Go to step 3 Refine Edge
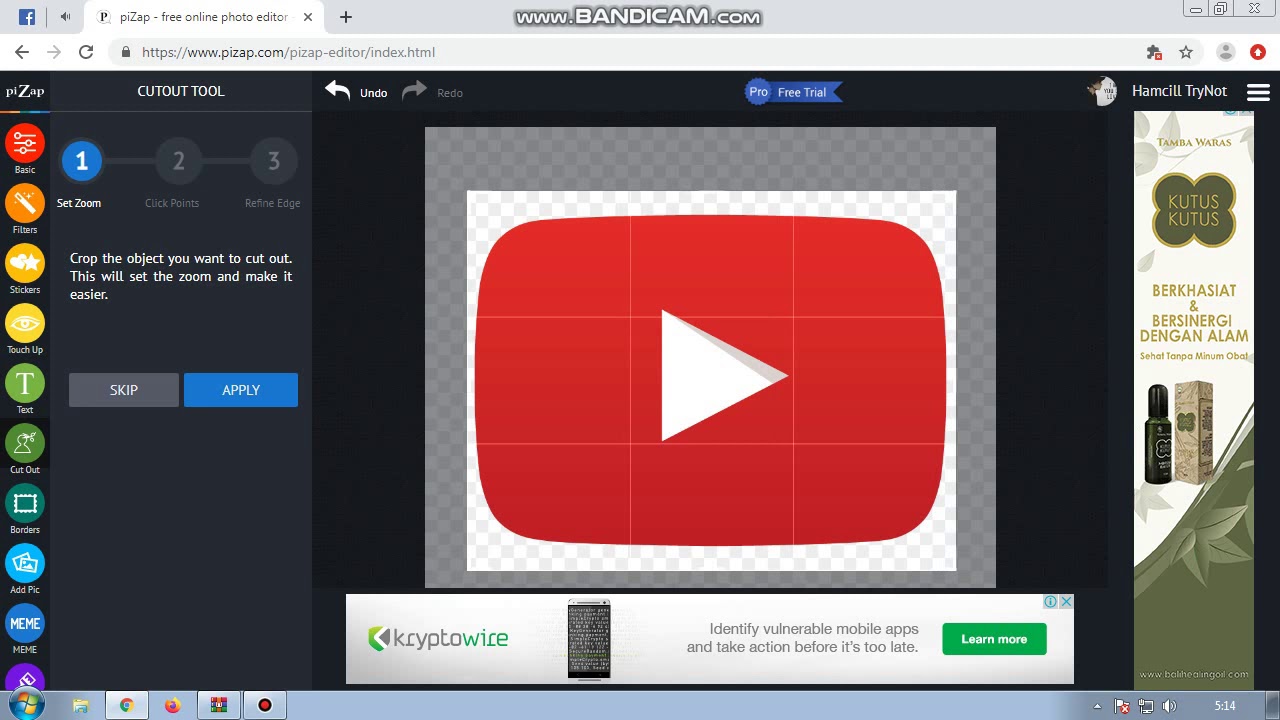 [x=274, y=161]
